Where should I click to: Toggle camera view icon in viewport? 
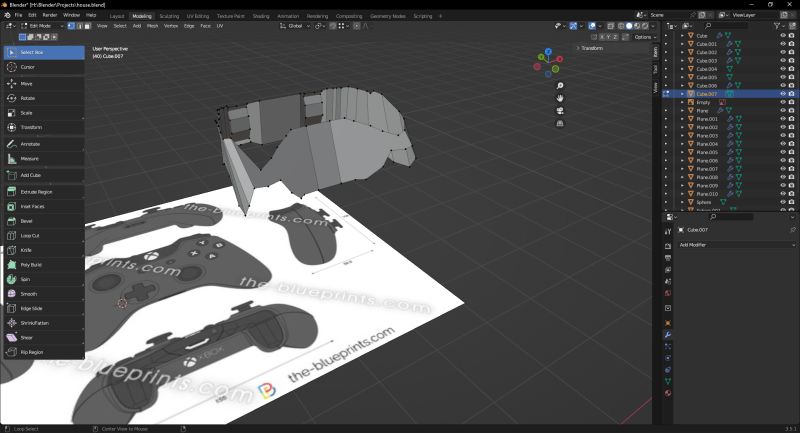(x=560, y=111)
